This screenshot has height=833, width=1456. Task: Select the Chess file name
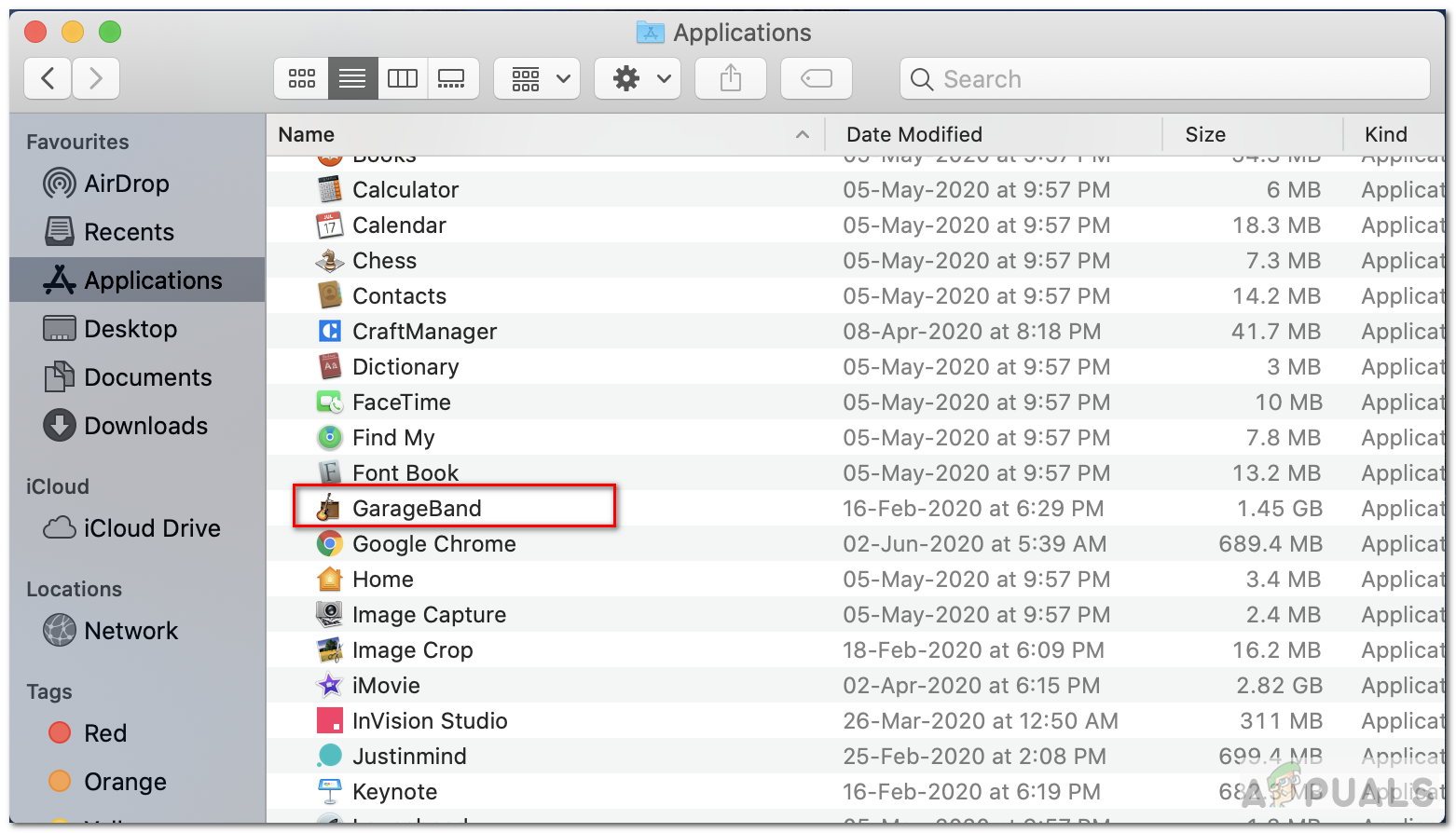tap(384, 261)
